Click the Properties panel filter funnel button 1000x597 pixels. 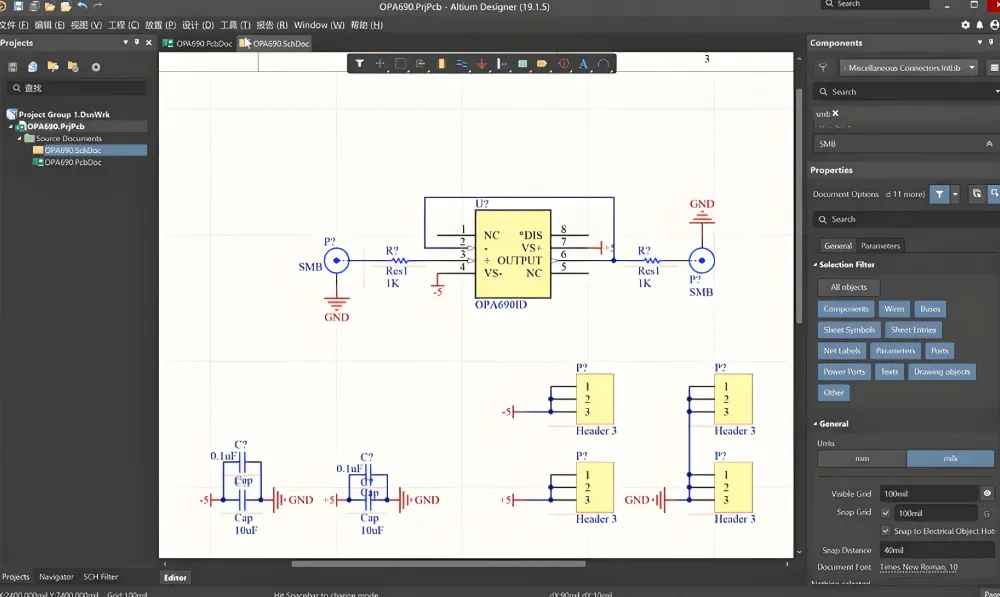[x=939, y=194]
